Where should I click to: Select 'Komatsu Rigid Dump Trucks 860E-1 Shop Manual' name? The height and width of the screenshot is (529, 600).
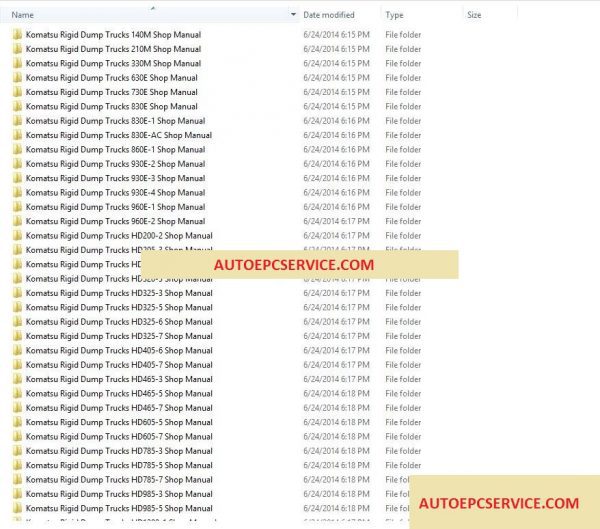tap(116, 150)
